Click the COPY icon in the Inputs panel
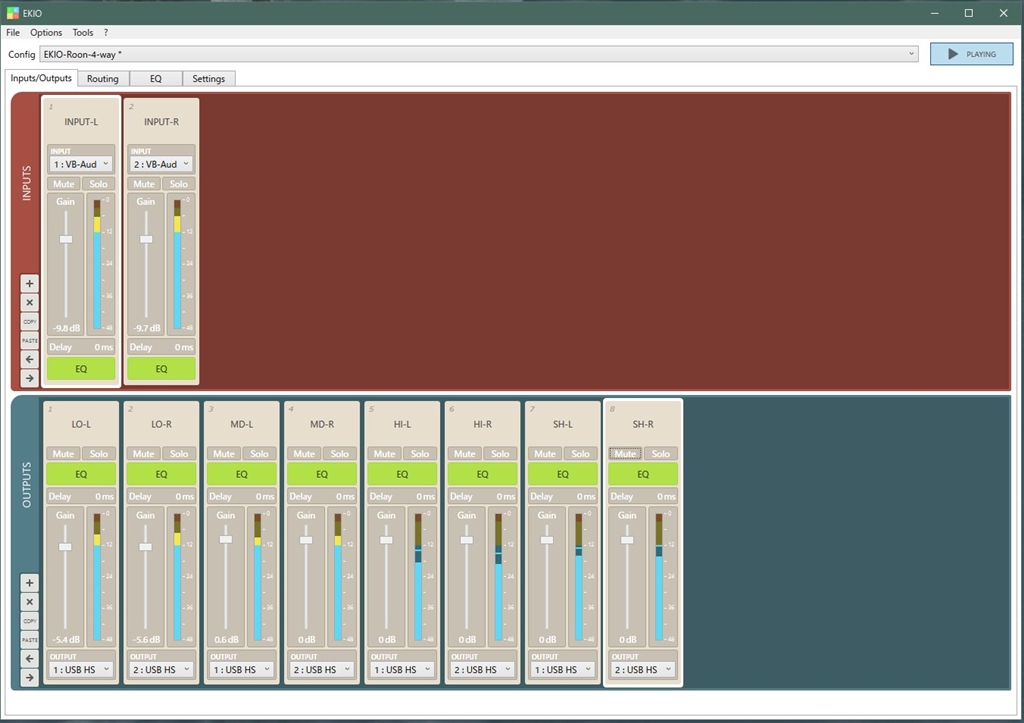1024x723 pixels. point(29,321)
